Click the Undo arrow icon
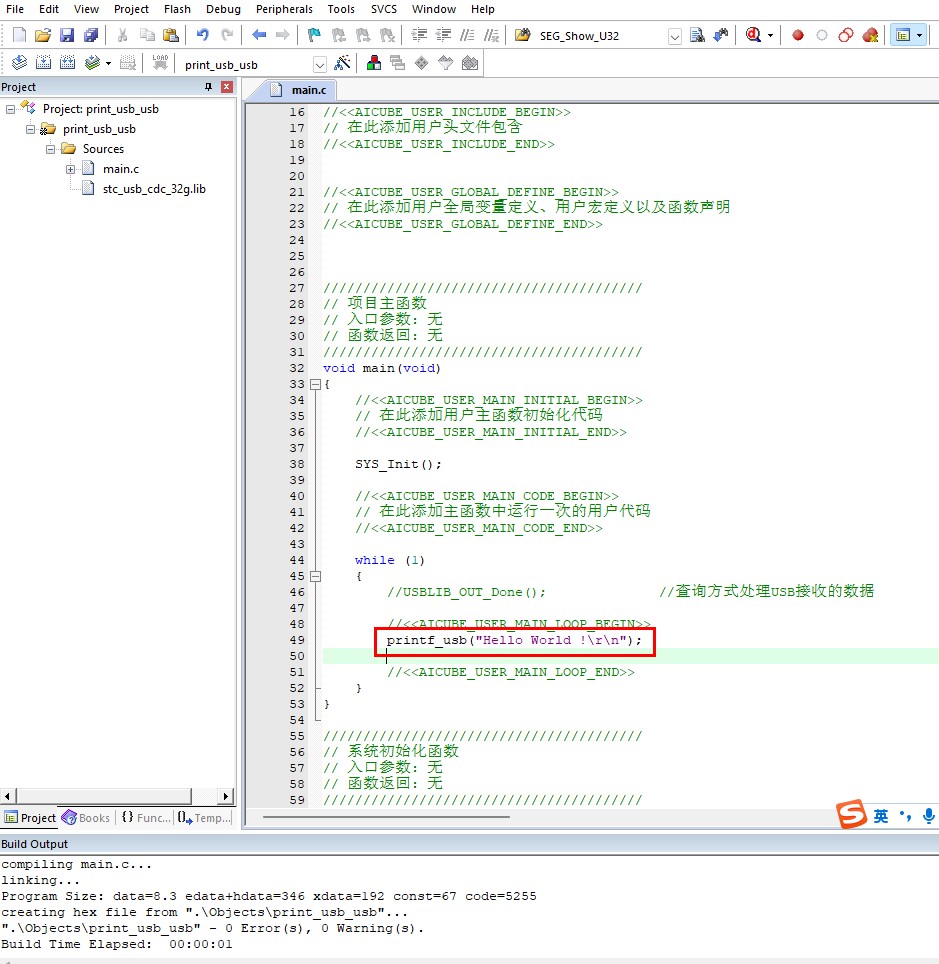 tap(202, 35)
